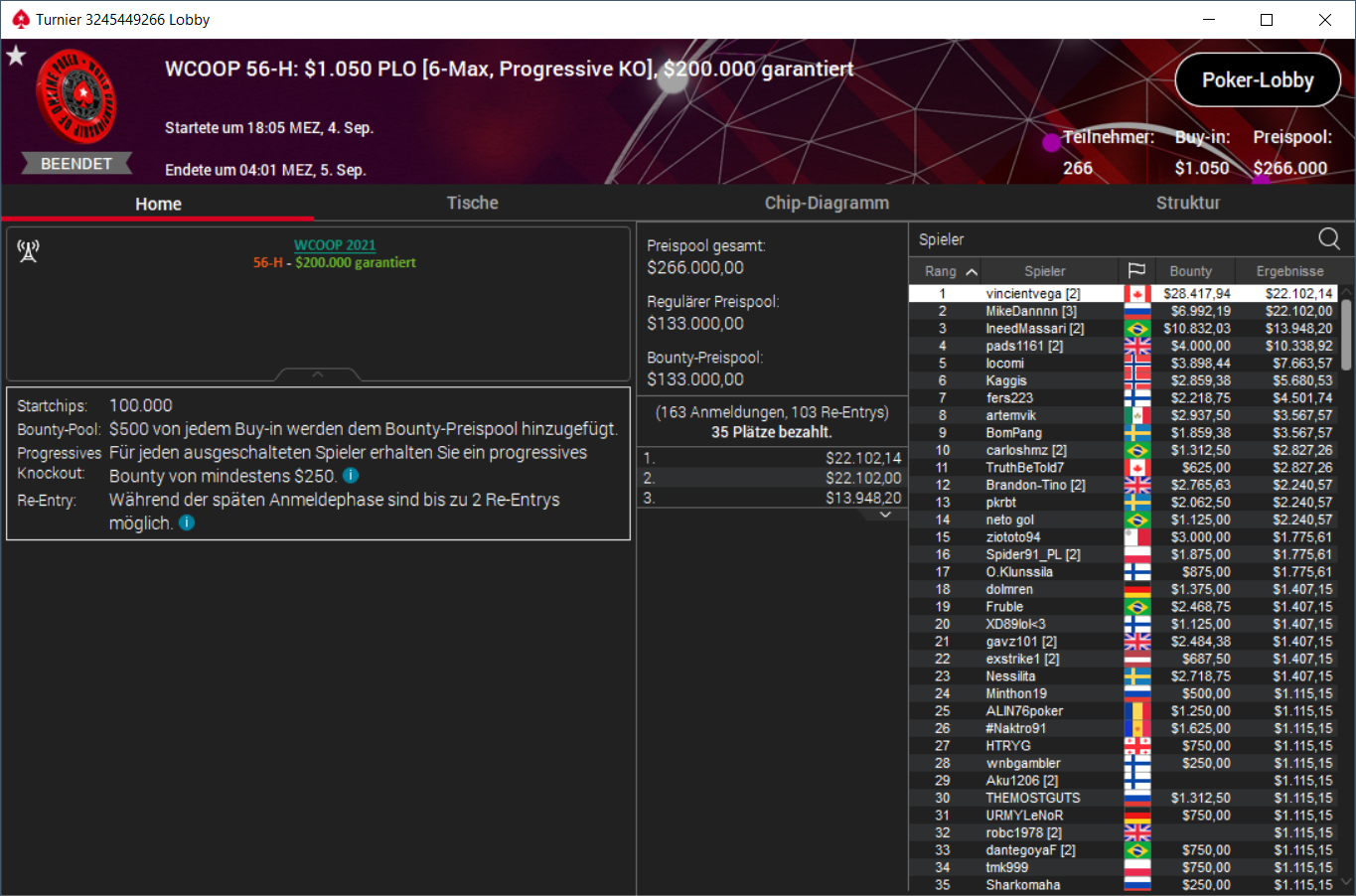1356x896 pixels.
Task: Open the Struktur tab
Action: pyautogui.click(x=1188, y=203)
